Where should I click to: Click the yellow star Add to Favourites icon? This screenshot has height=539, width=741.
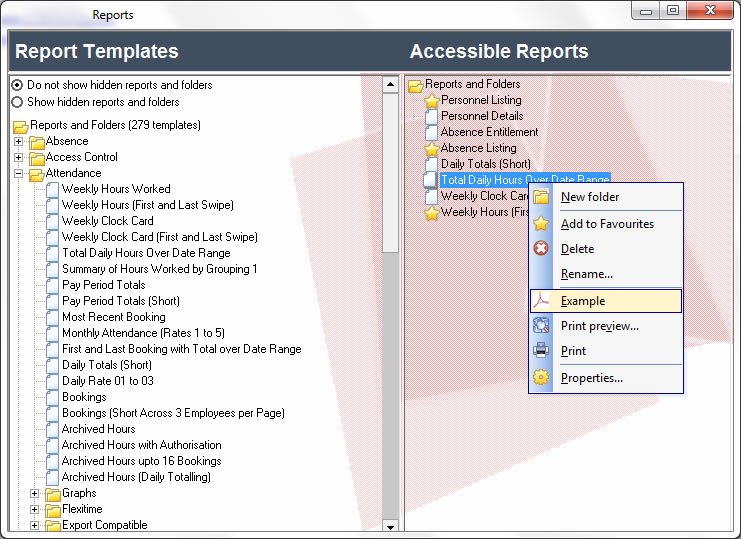tap(541, 224)
